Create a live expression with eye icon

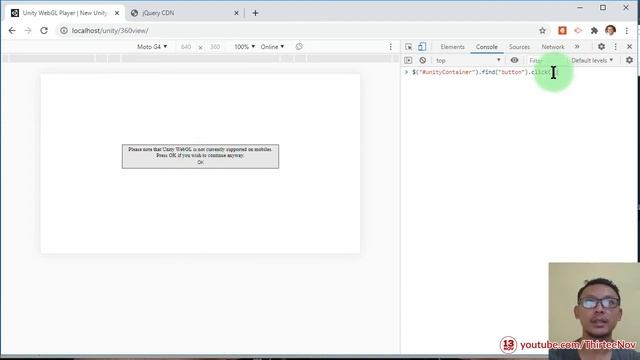pos(514,60)
